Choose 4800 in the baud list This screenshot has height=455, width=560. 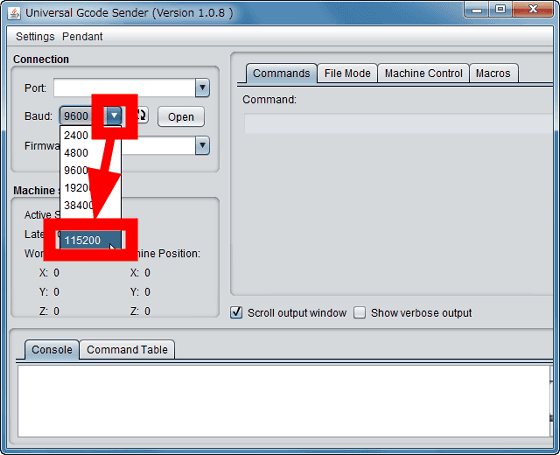(x=91, y=153)
